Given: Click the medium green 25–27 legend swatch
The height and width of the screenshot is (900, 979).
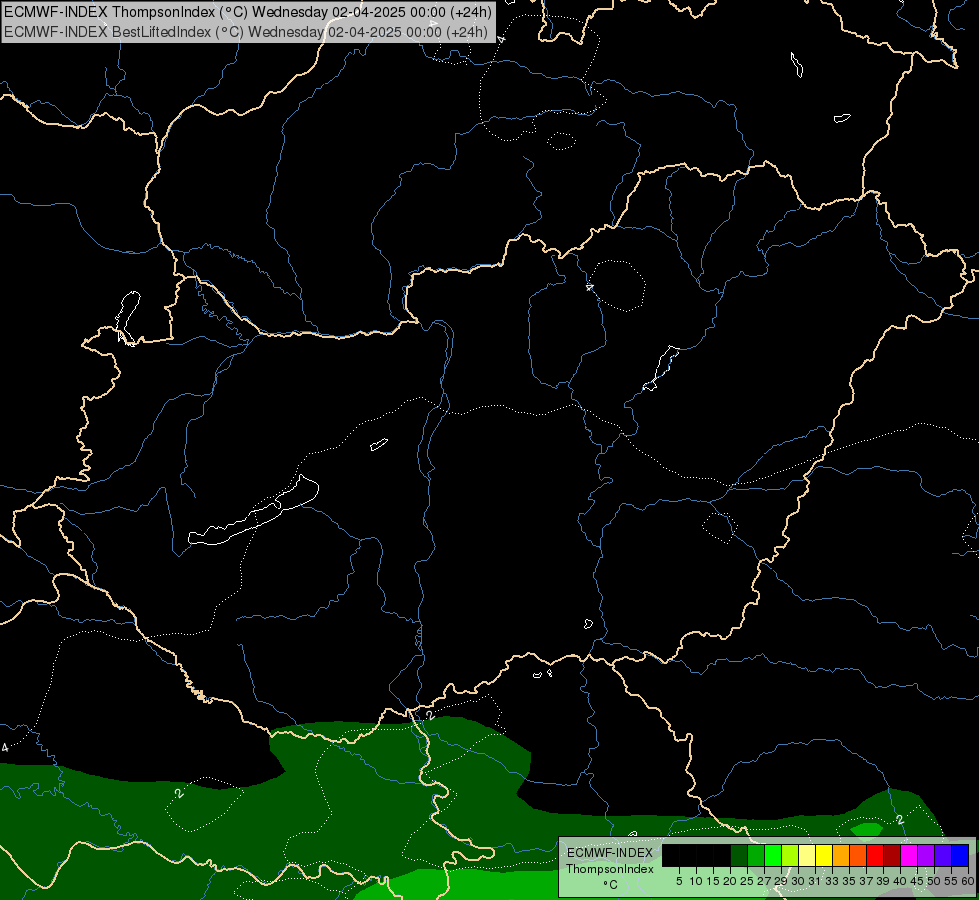Looking at the screenshot, I should point(756,855).
